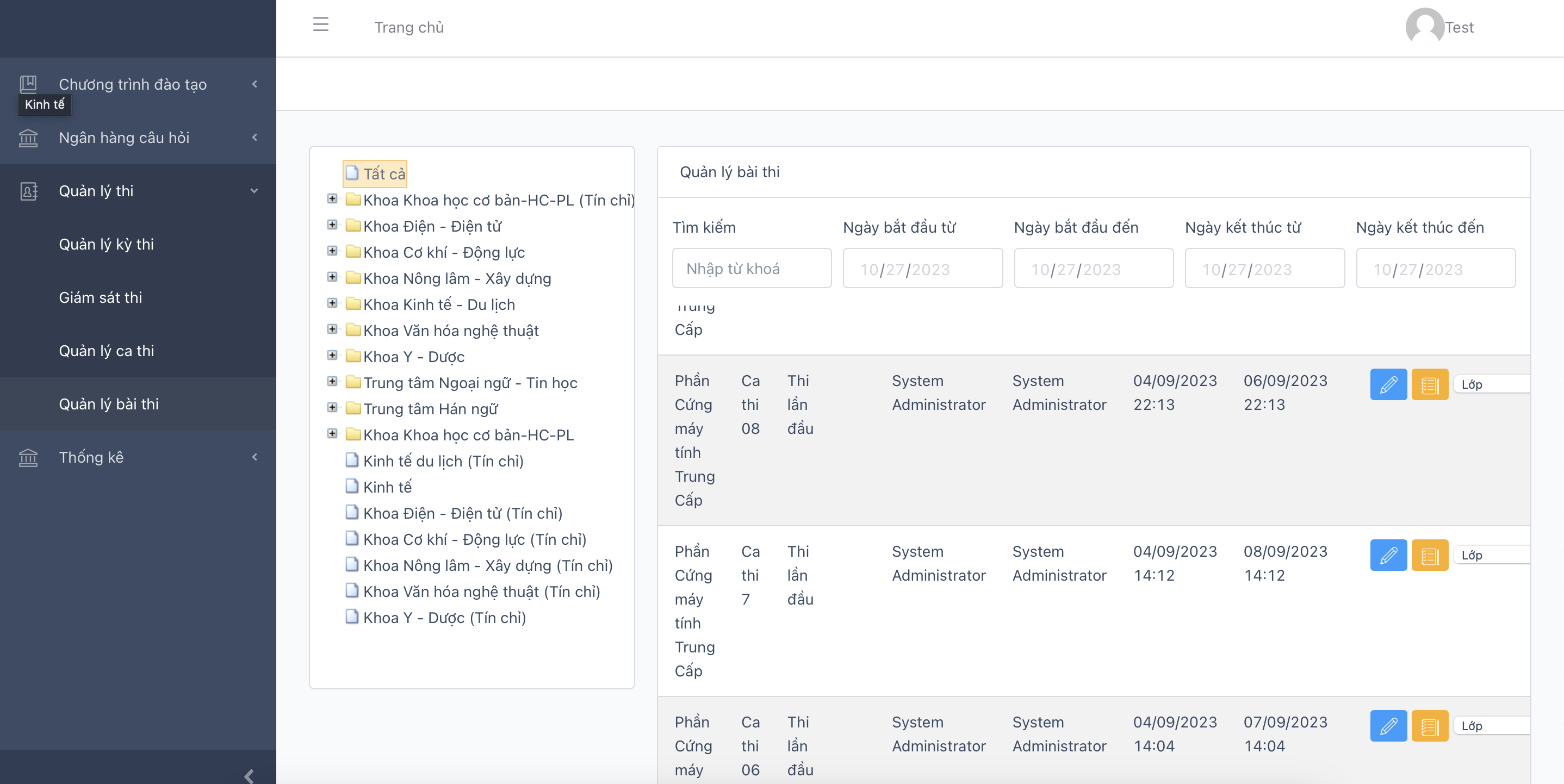The width and height of the screenshot is (1564, 784).
Task: Click blue edit pencil for Ca thi 08
Action: click(x=1388, y=385)
